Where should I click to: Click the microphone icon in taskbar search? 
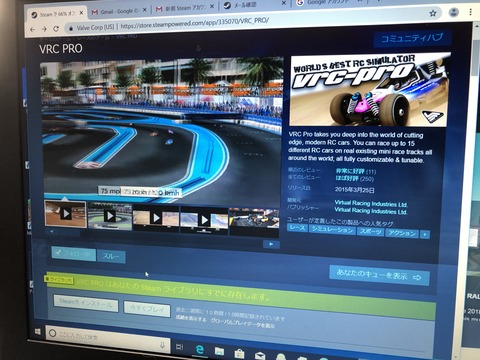(162, 345)
